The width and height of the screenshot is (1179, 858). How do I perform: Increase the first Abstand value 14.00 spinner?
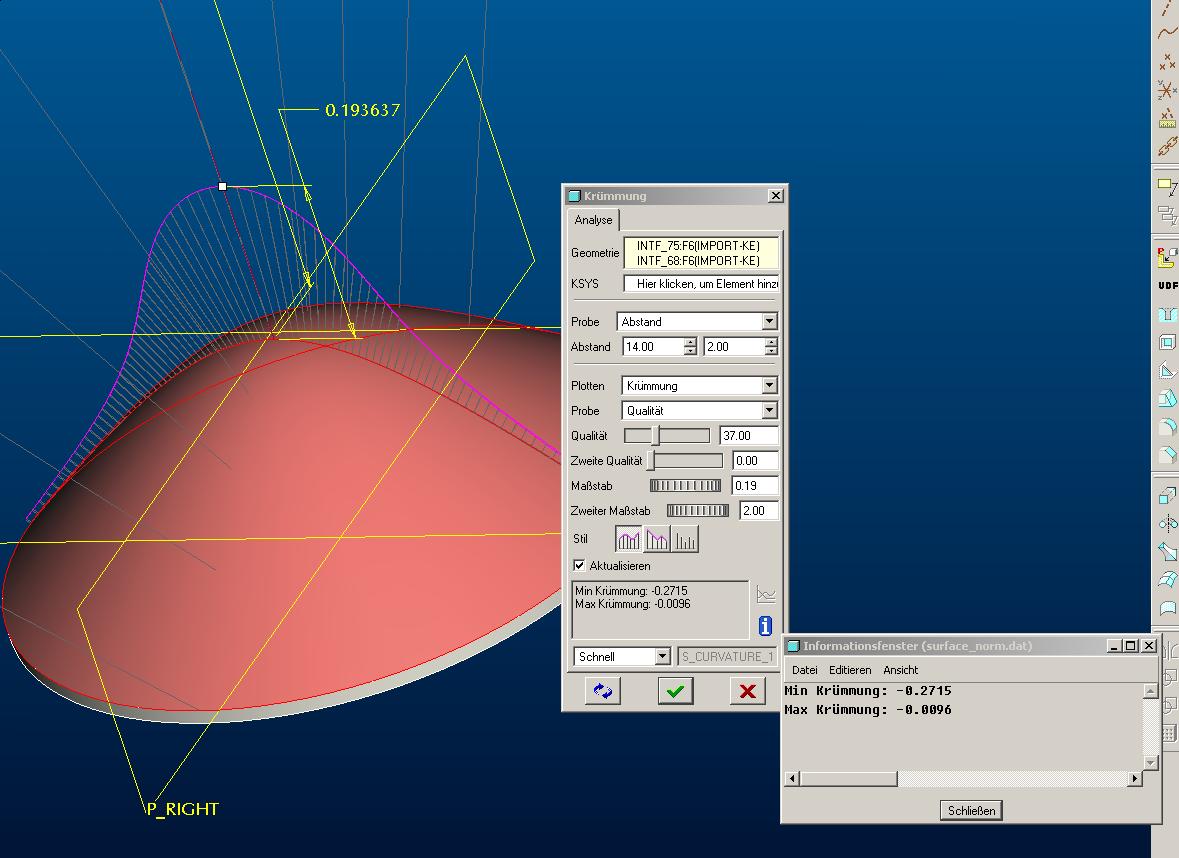pyautogui.click(x=690, y=342)
